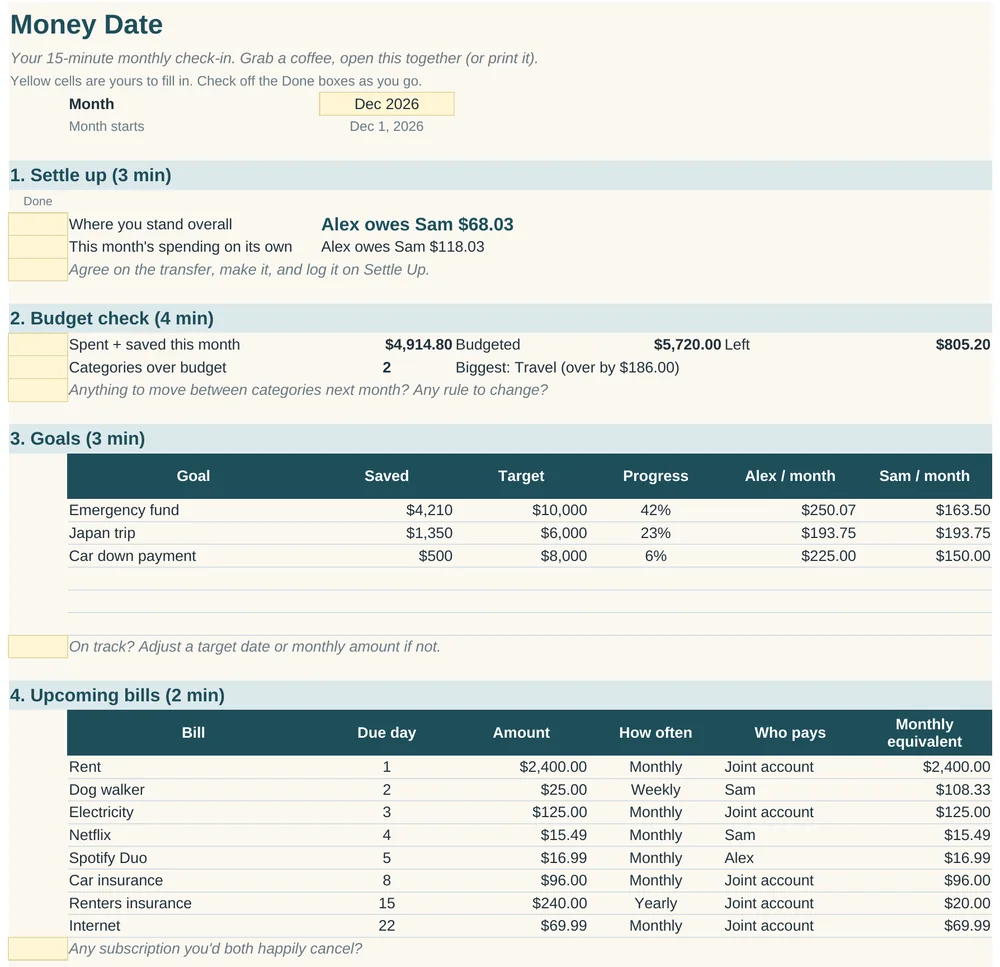
Task: Click the Bill column header
Action: coord(193,732)
